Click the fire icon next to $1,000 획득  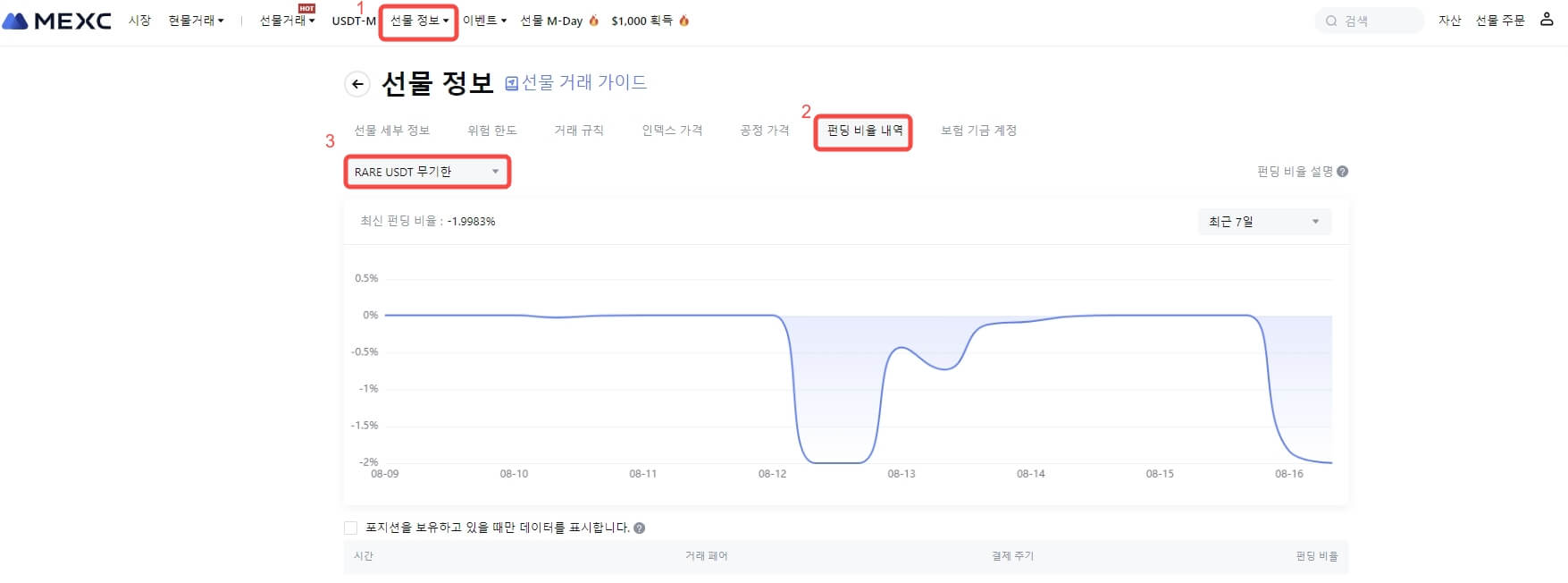(x=684, y=21)
